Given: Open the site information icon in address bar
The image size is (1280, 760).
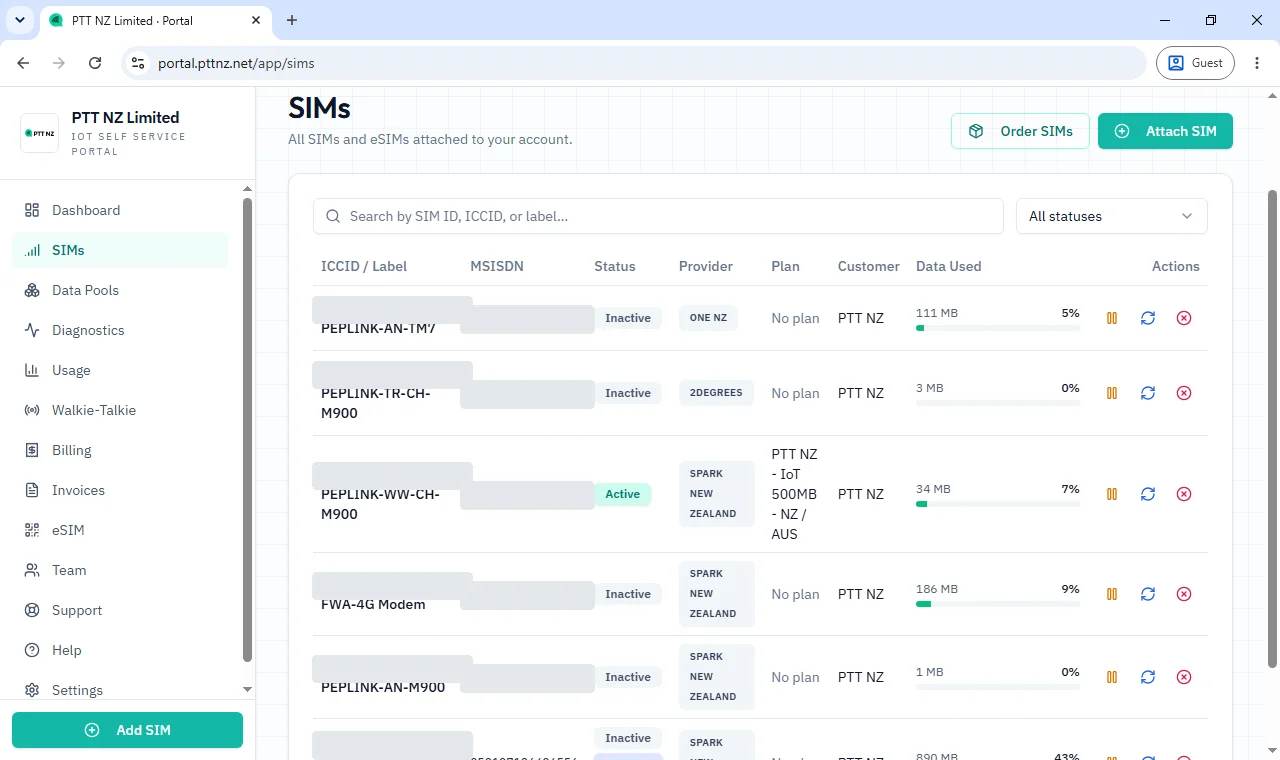Looking at the screenshot, I should point(139,63).
